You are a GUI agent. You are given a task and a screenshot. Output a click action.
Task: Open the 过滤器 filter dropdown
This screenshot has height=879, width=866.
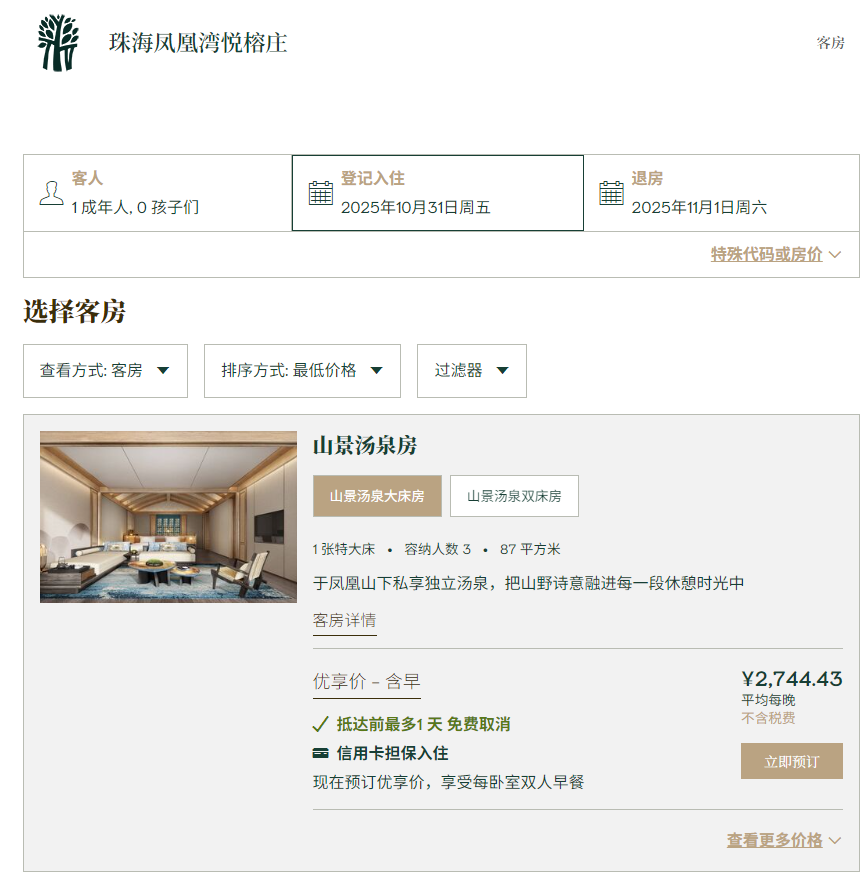pos(472,371)
